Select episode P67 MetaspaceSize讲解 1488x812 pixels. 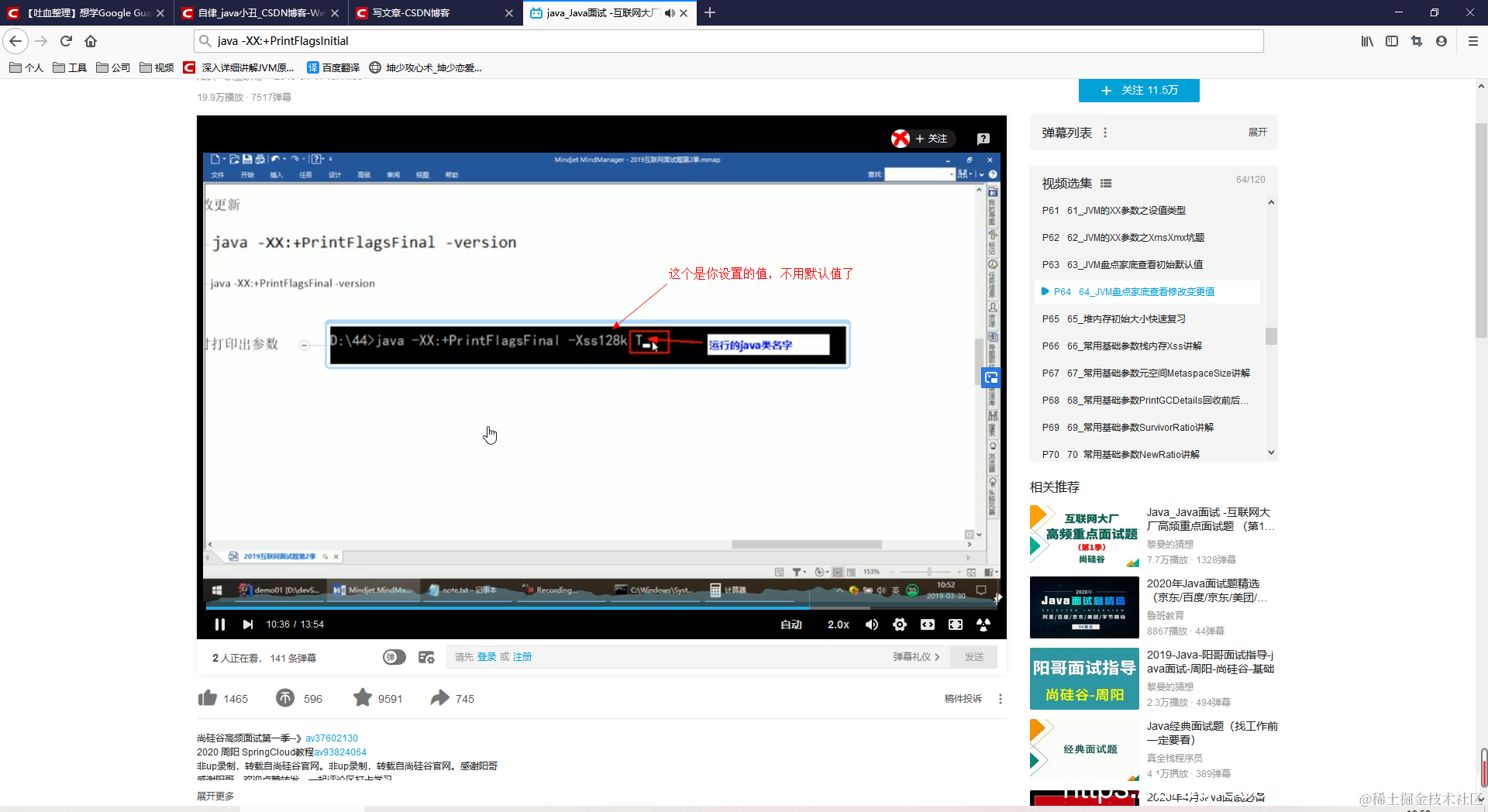[x=1147, y=373]
